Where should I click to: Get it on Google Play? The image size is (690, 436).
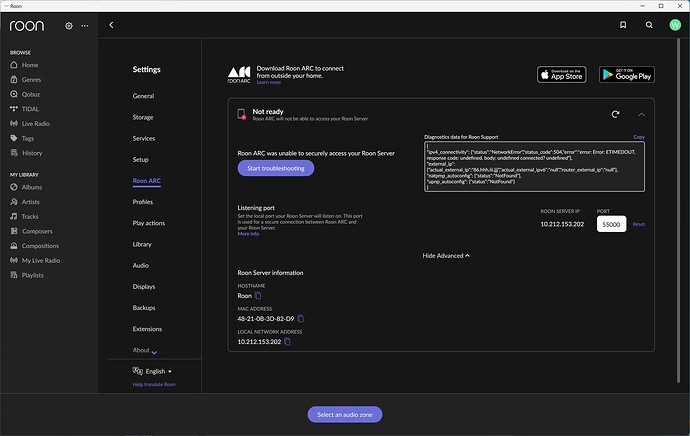[627, 75]
